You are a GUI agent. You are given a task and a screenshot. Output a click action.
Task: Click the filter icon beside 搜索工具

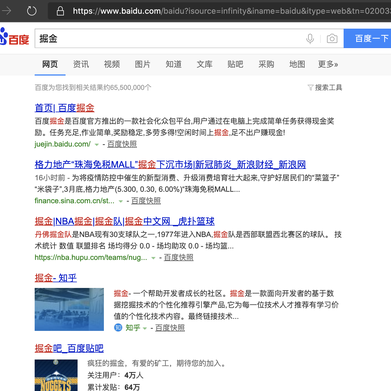pos(310,88)
